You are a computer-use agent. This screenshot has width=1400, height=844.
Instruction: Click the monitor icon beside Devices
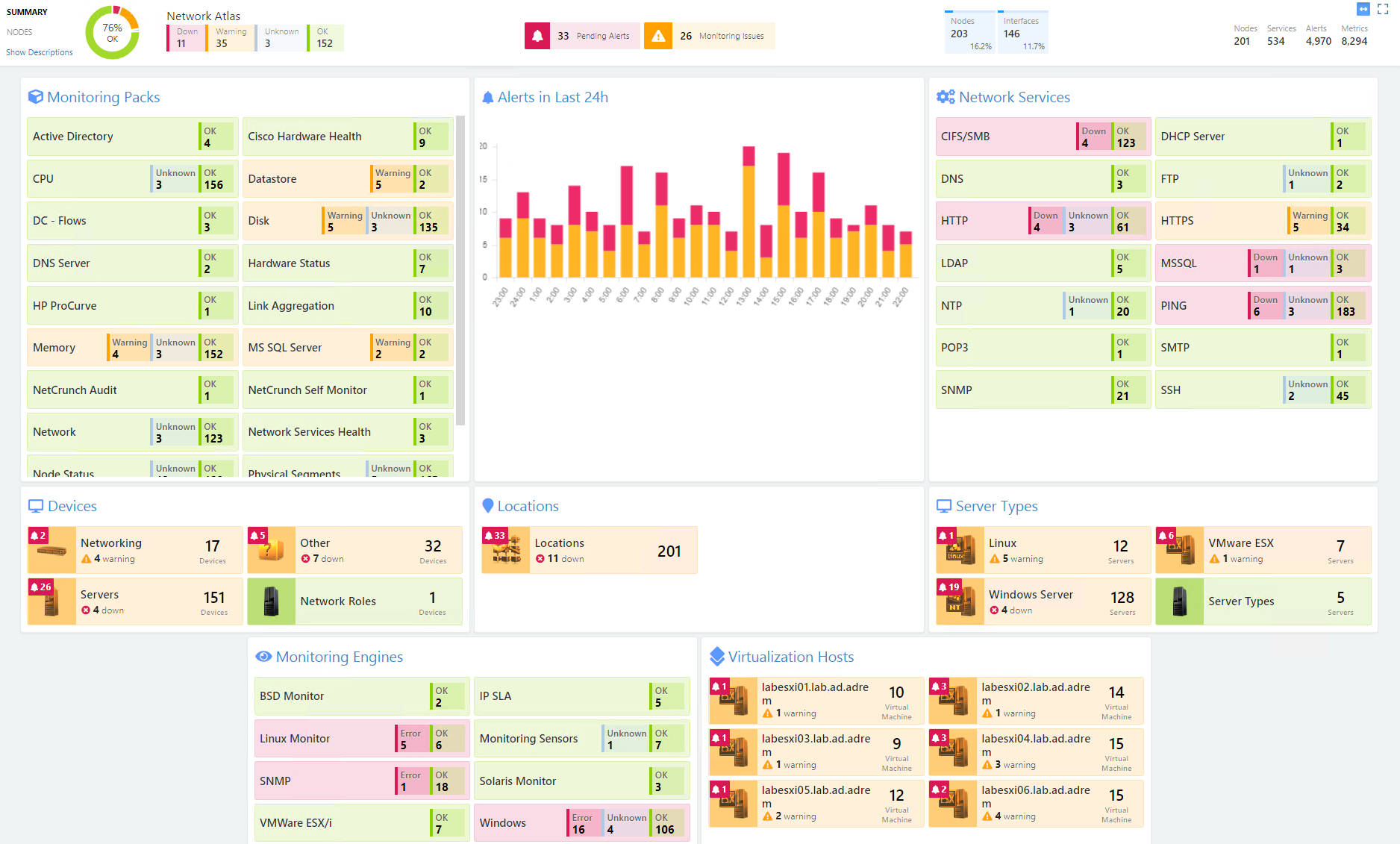(x=37, y=505)
